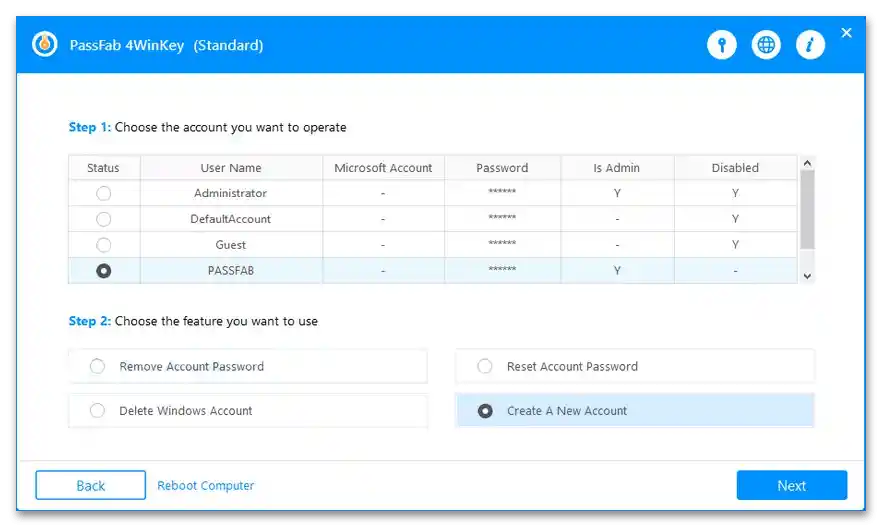Click the Administrator user name cell

tap(231, 193)
